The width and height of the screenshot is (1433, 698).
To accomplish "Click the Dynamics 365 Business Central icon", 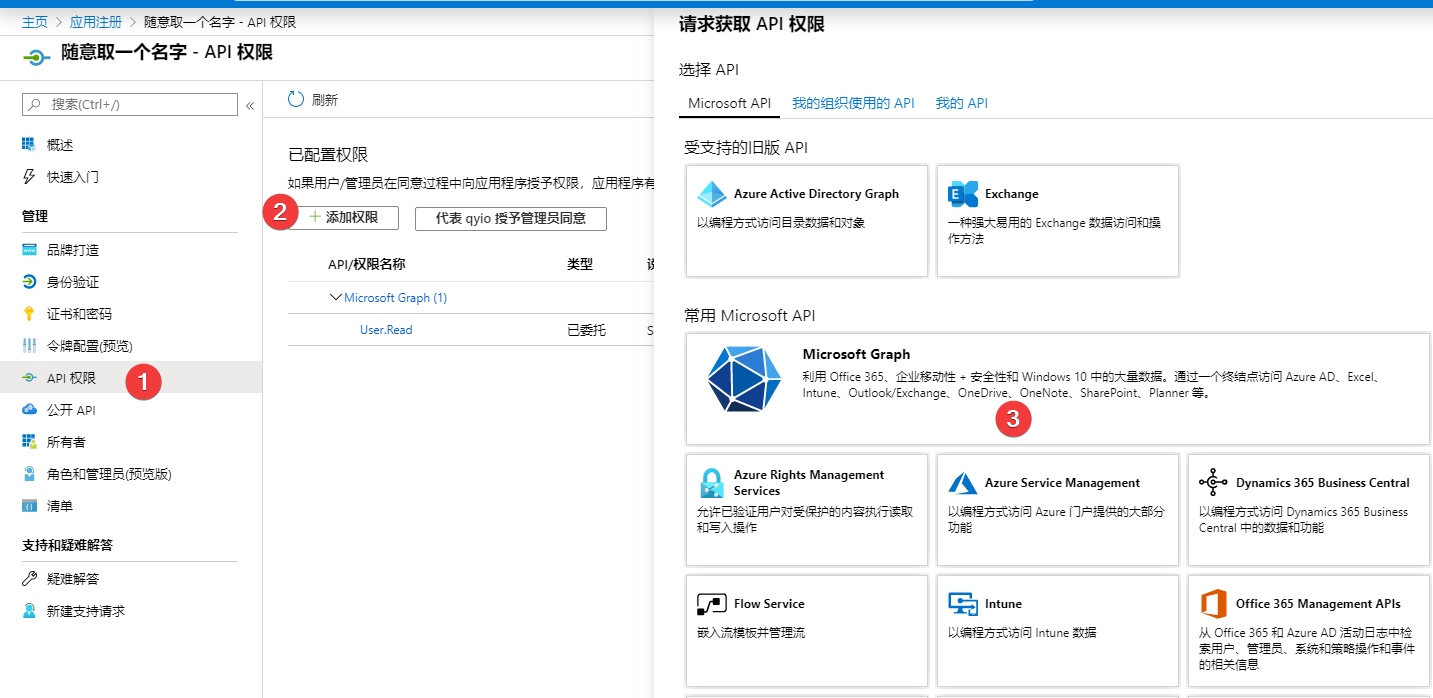I will click(x=1213, y=483).
